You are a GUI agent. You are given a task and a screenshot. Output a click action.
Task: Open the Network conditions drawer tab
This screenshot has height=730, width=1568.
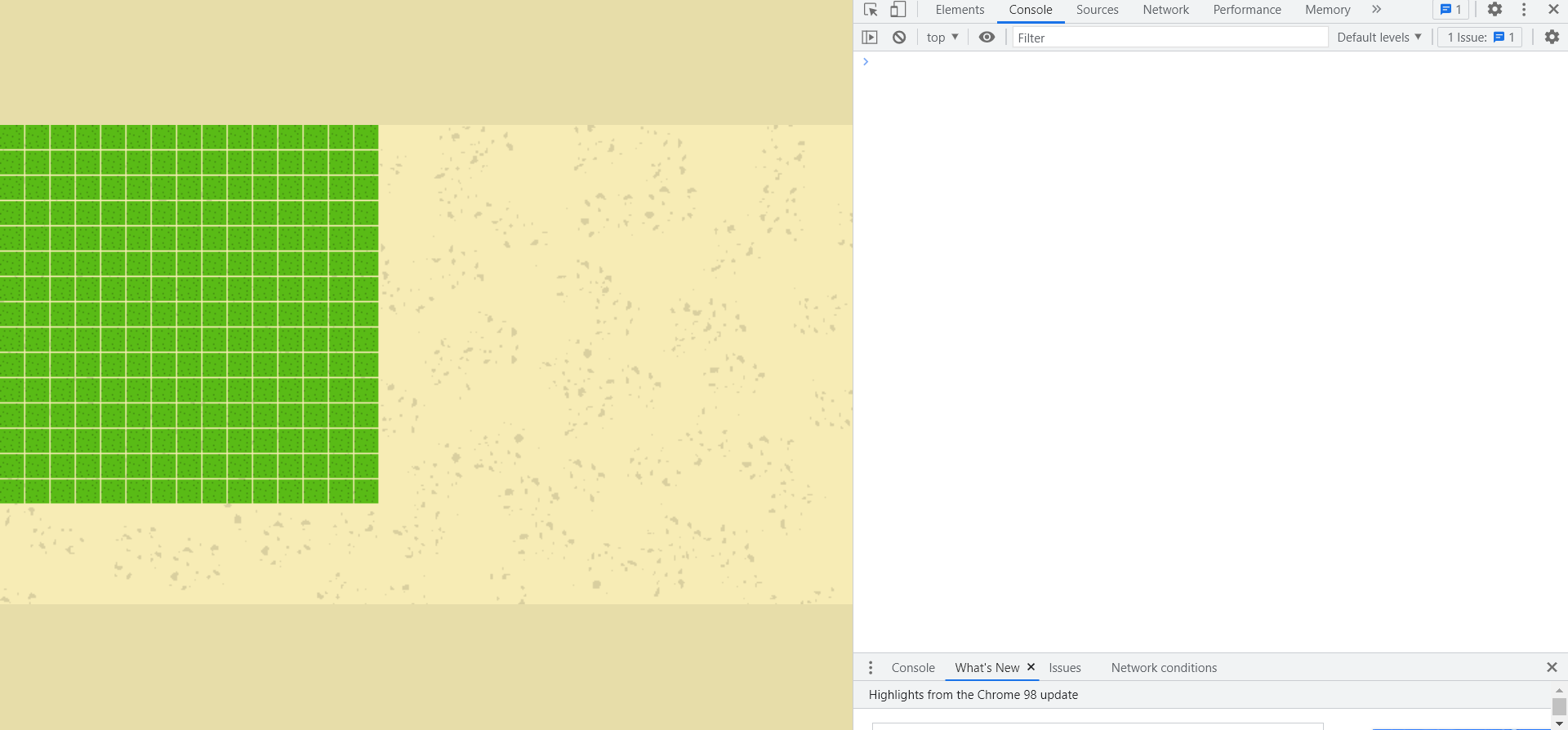1164,668
